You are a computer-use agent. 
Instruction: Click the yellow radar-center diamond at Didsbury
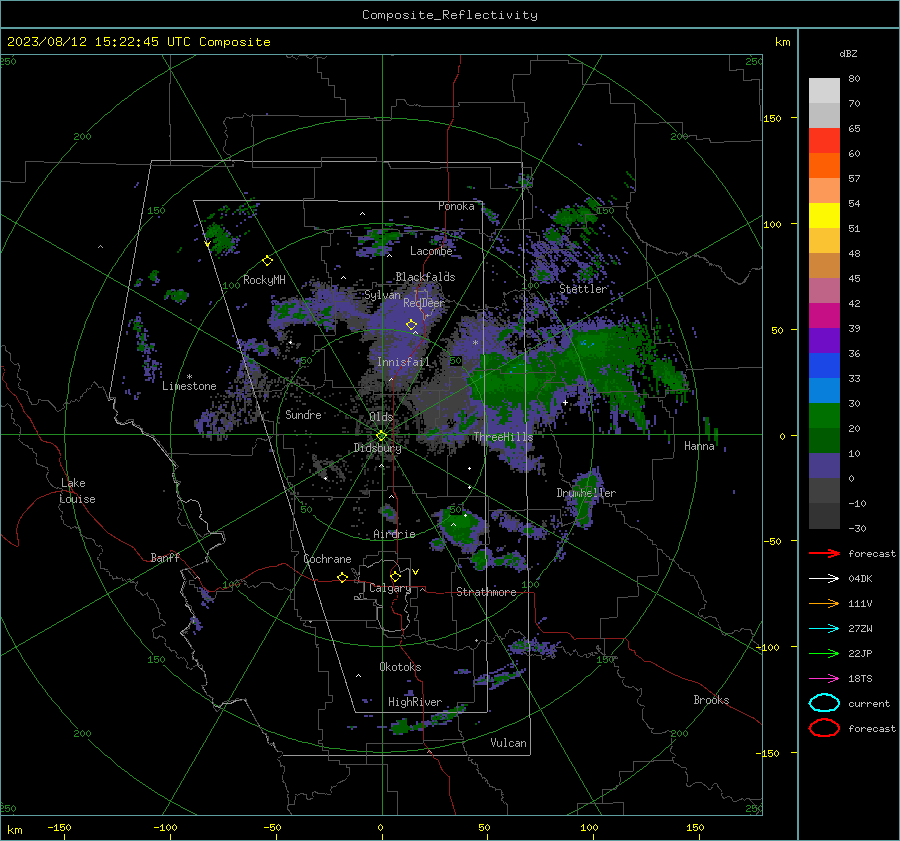tap(381, 436)
